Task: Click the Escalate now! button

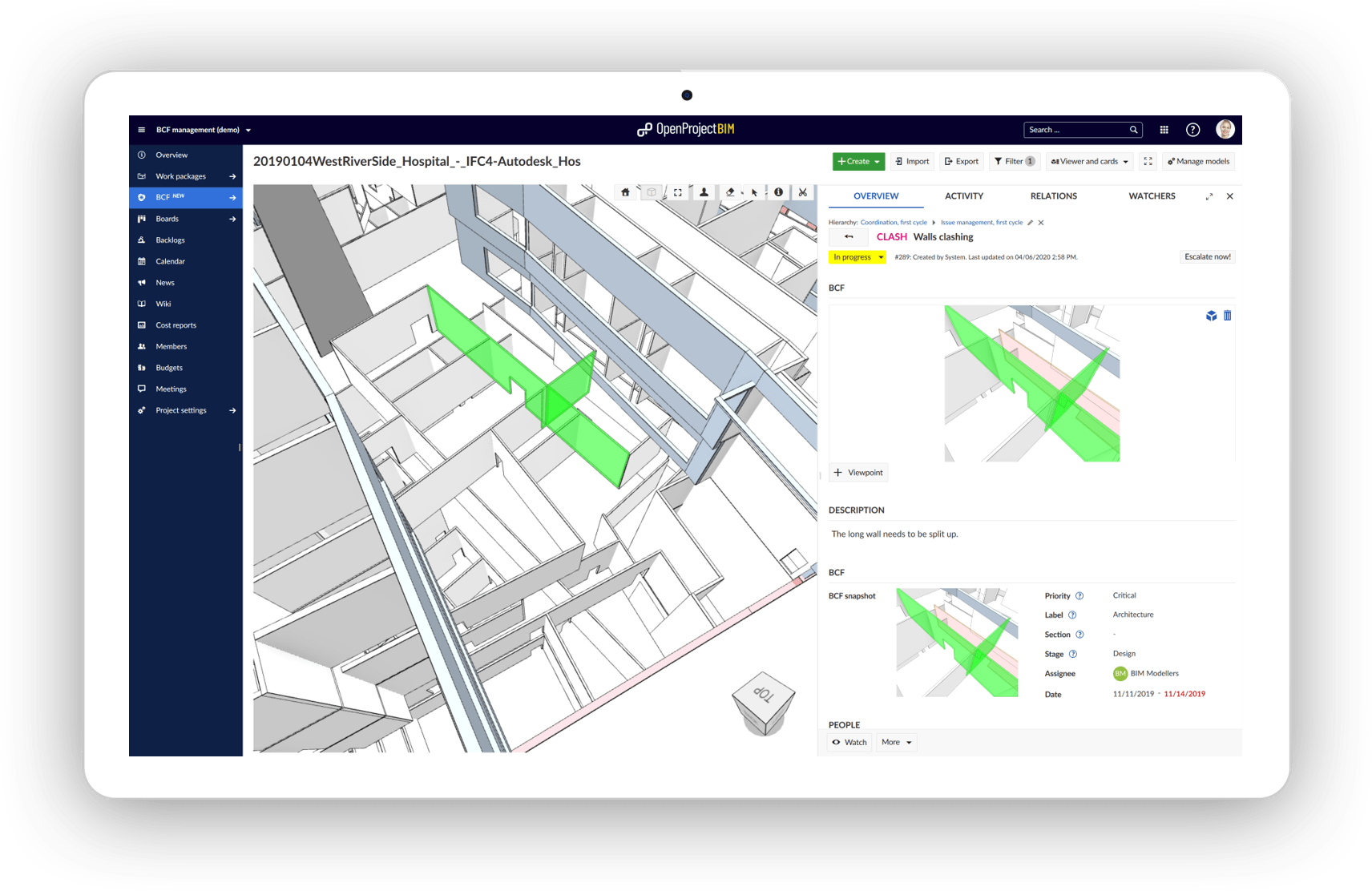Action: (x=1207, y=257)
